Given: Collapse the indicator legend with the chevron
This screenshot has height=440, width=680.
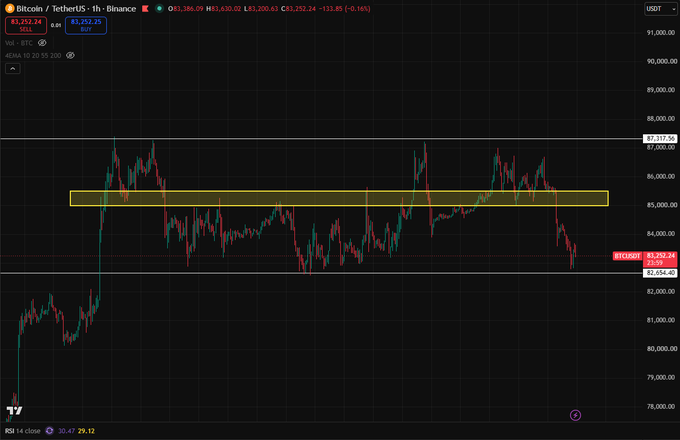Looking at the screenshot, I should coord(13,68).
